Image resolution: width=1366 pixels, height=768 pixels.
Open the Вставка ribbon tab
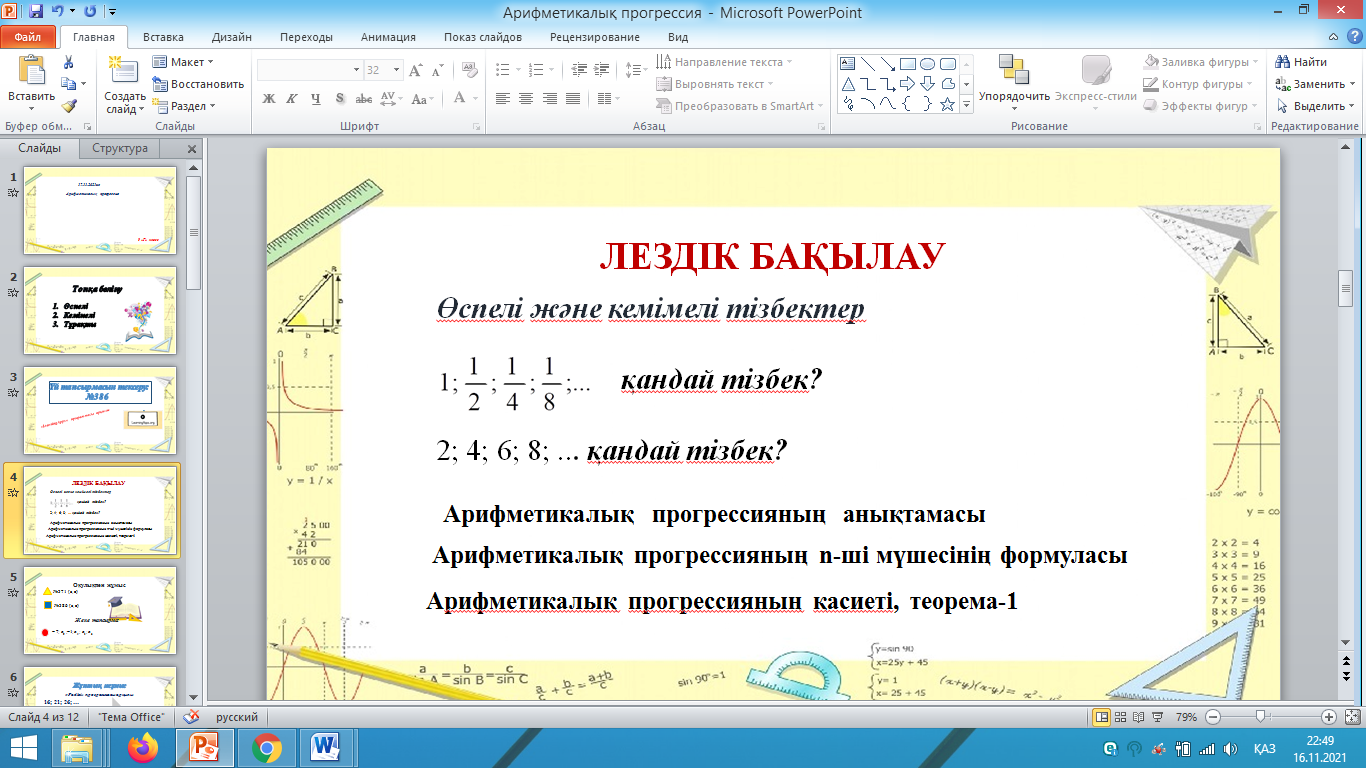click(x=163, y=37)
